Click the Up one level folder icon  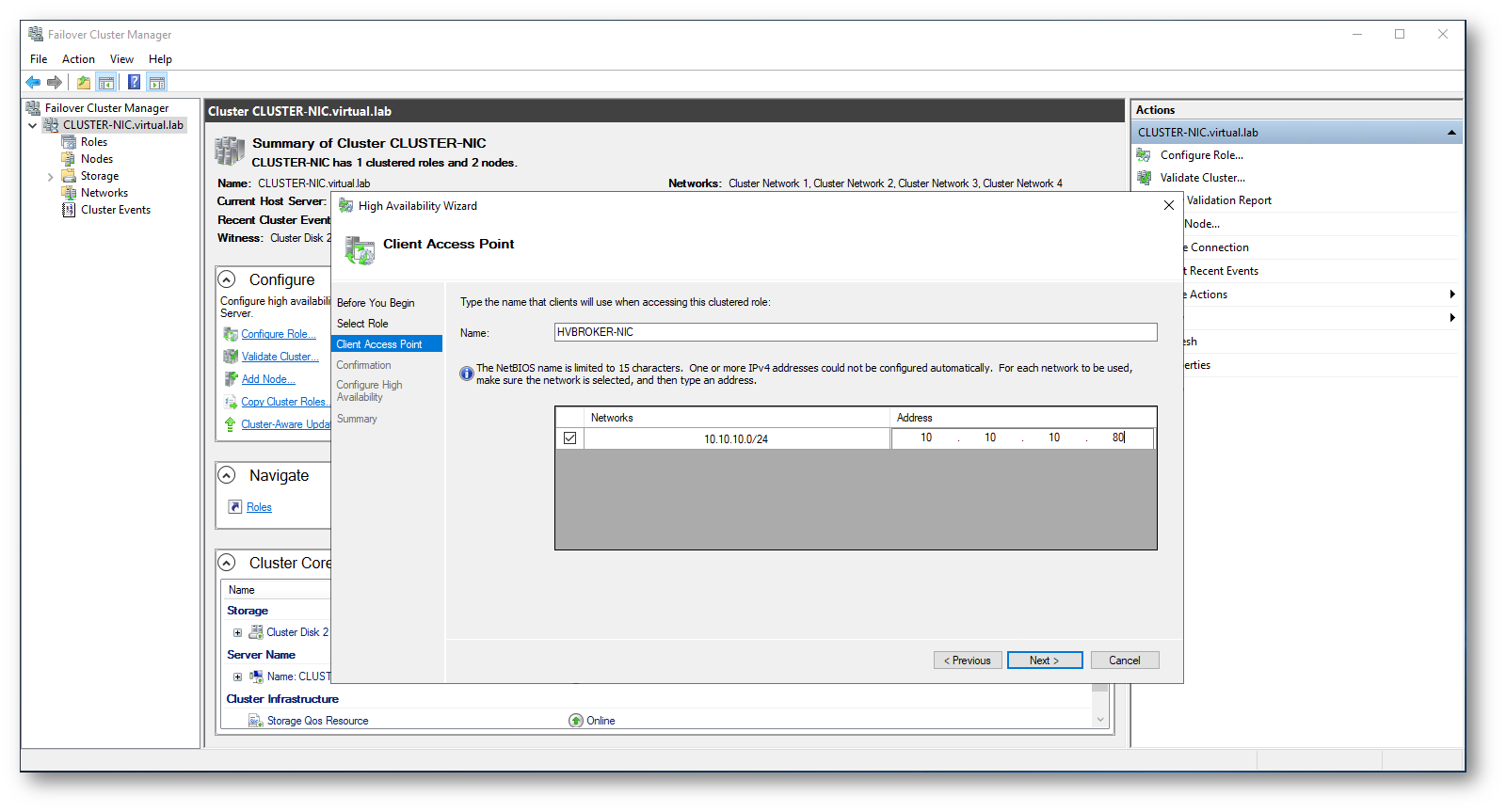pyautogui.click(x=84, y=83)
